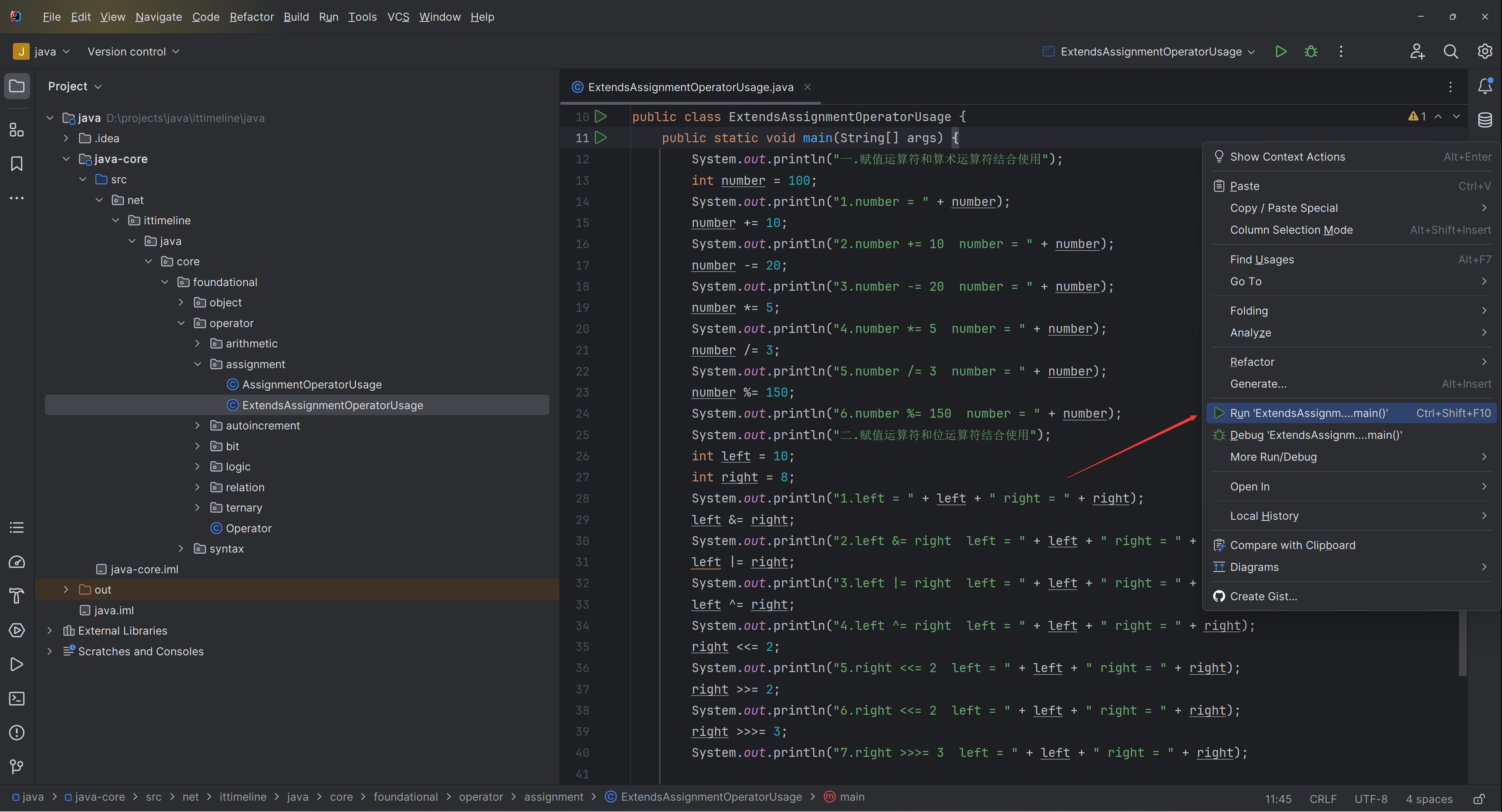Open the Refactor menu in menu bar
This screenshot has width=1502, height=812.
[251, 17]
